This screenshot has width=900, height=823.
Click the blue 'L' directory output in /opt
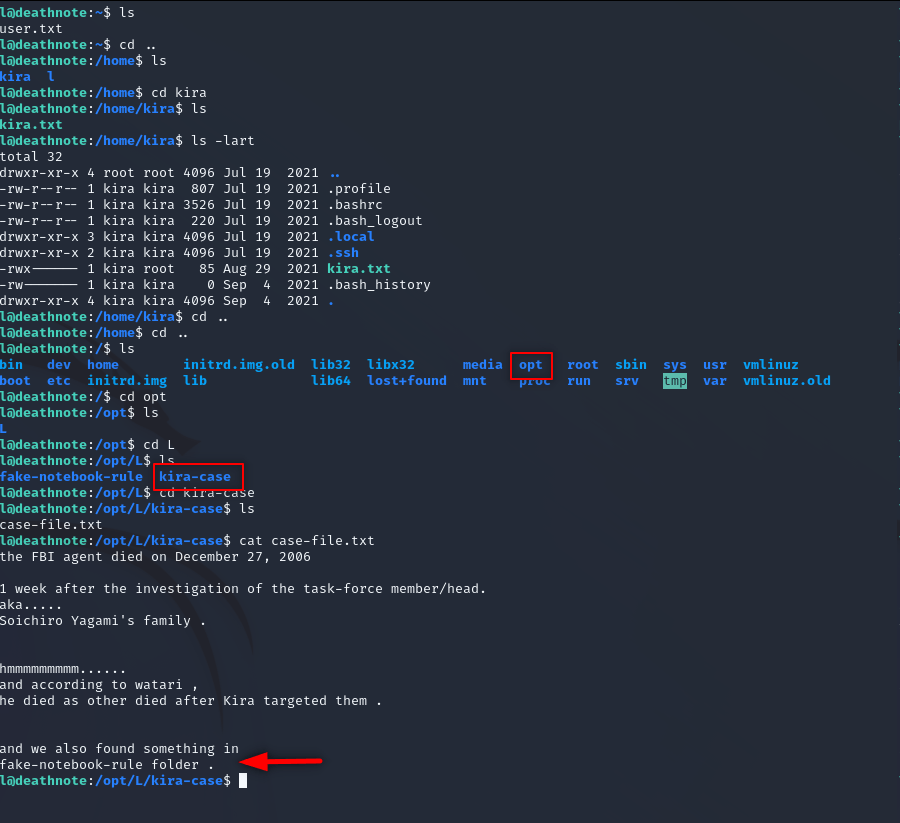coord(3,429)
